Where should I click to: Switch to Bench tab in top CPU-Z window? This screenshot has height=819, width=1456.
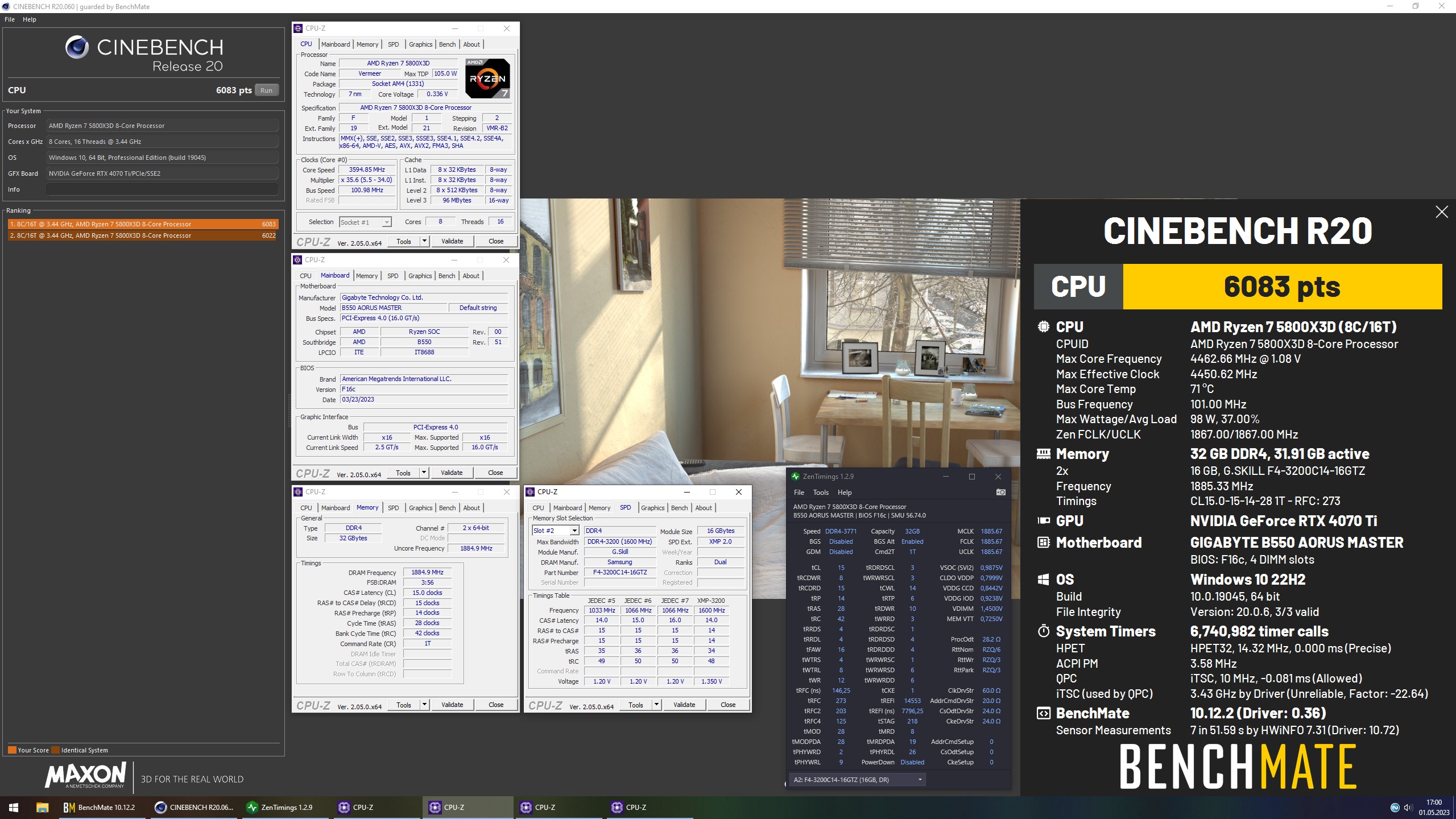[x=447, y=44]
